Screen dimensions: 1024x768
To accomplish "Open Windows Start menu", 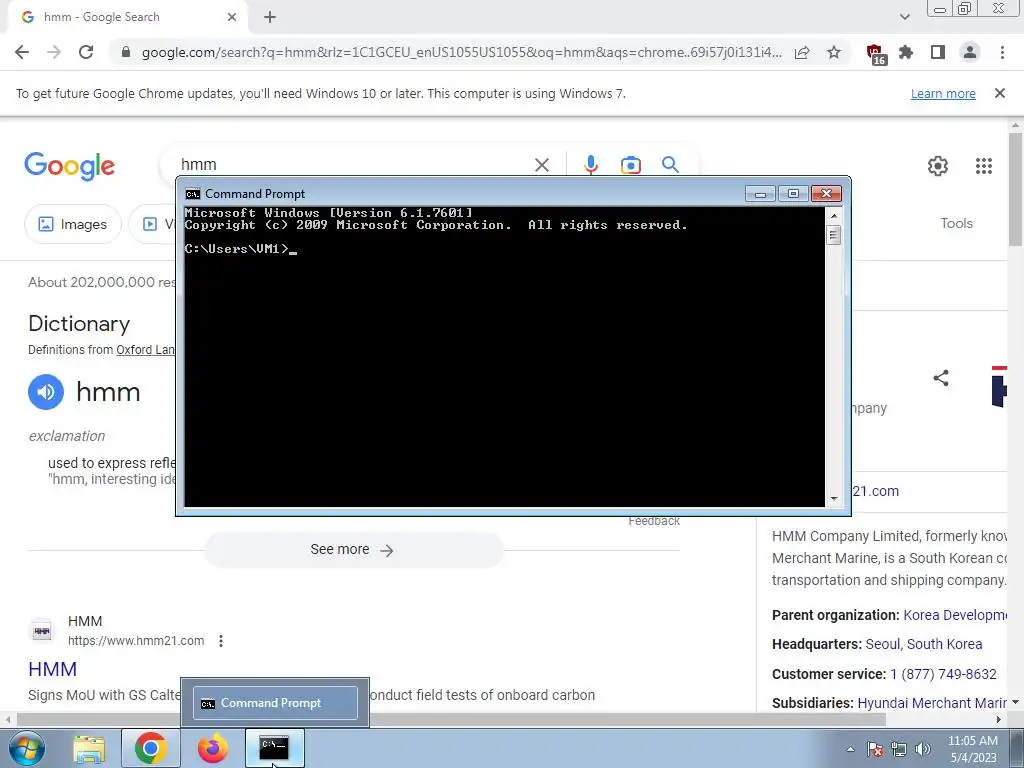I will point(26,748).
